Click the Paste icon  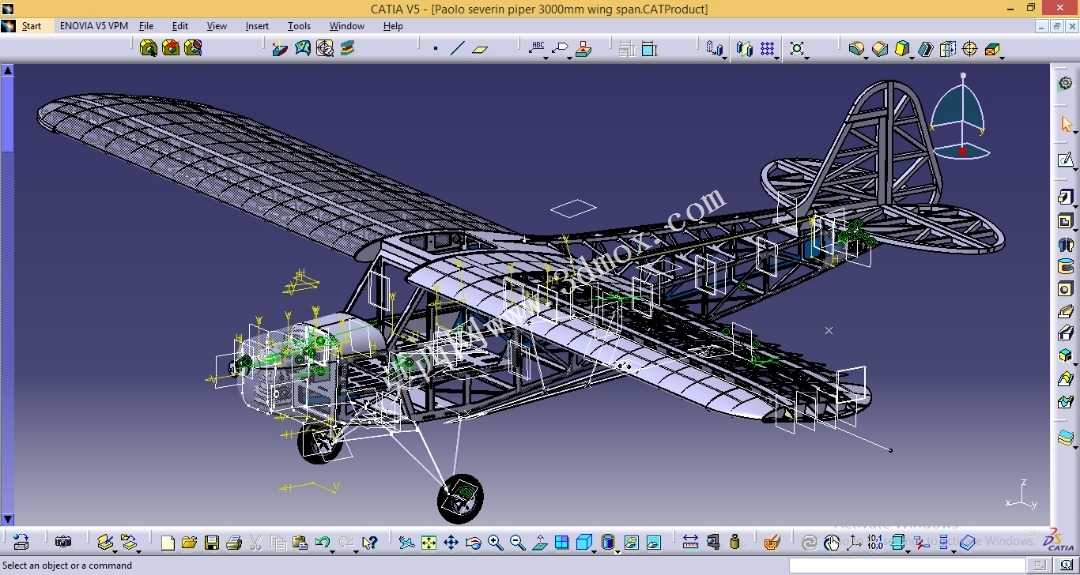click(300, 543)
